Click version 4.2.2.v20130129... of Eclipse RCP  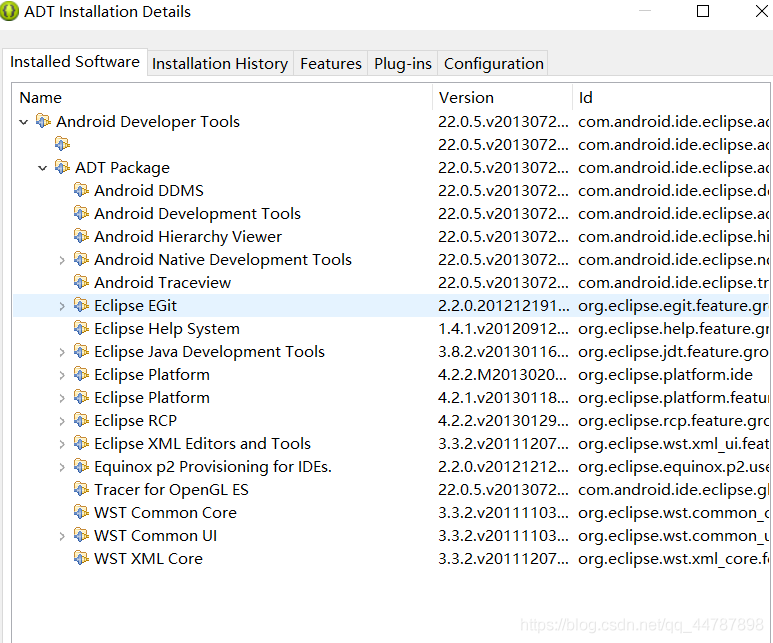pyautogui.click(x=503, y=421)
